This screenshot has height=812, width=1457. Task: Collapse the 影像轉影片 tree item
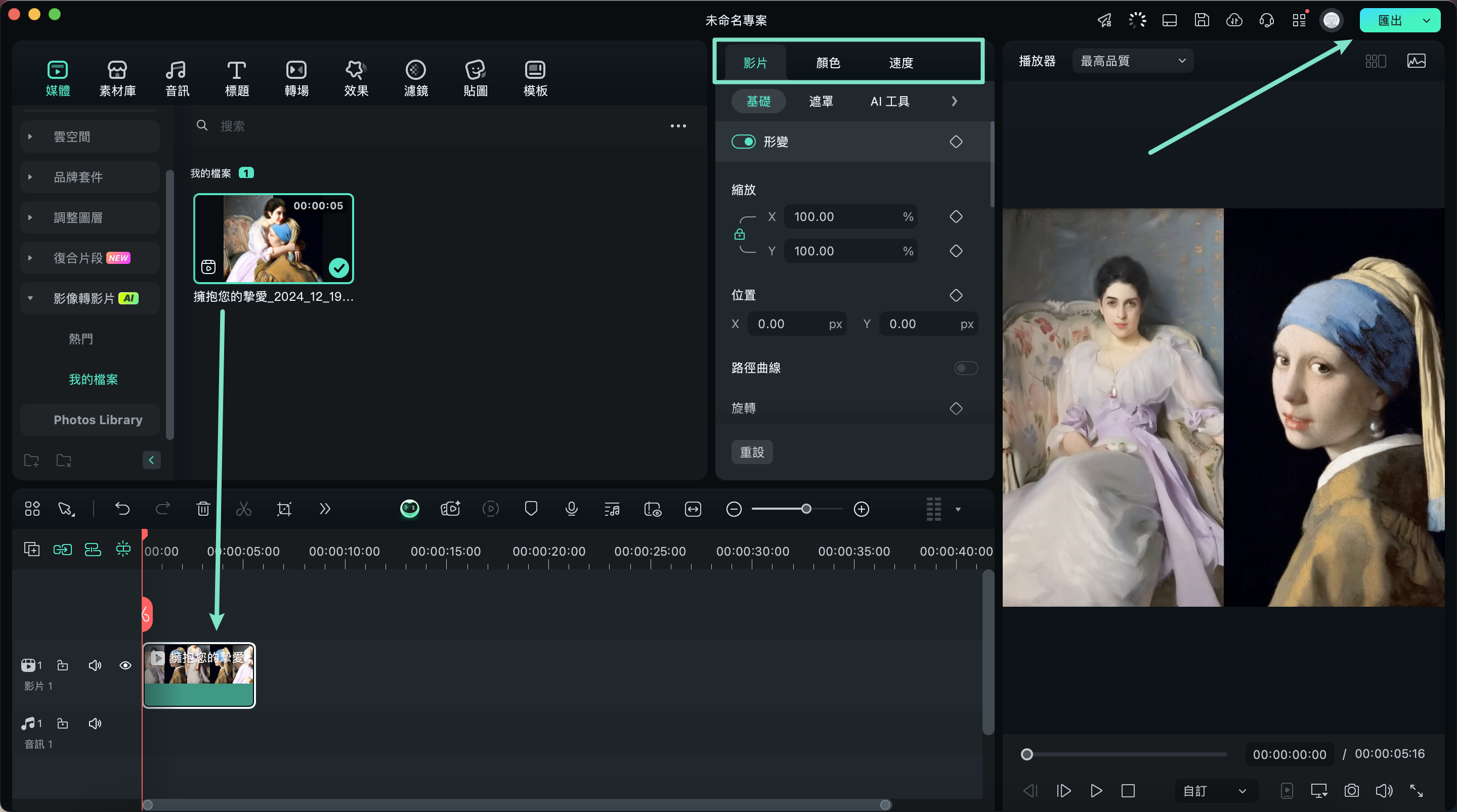tap(30, 298)
